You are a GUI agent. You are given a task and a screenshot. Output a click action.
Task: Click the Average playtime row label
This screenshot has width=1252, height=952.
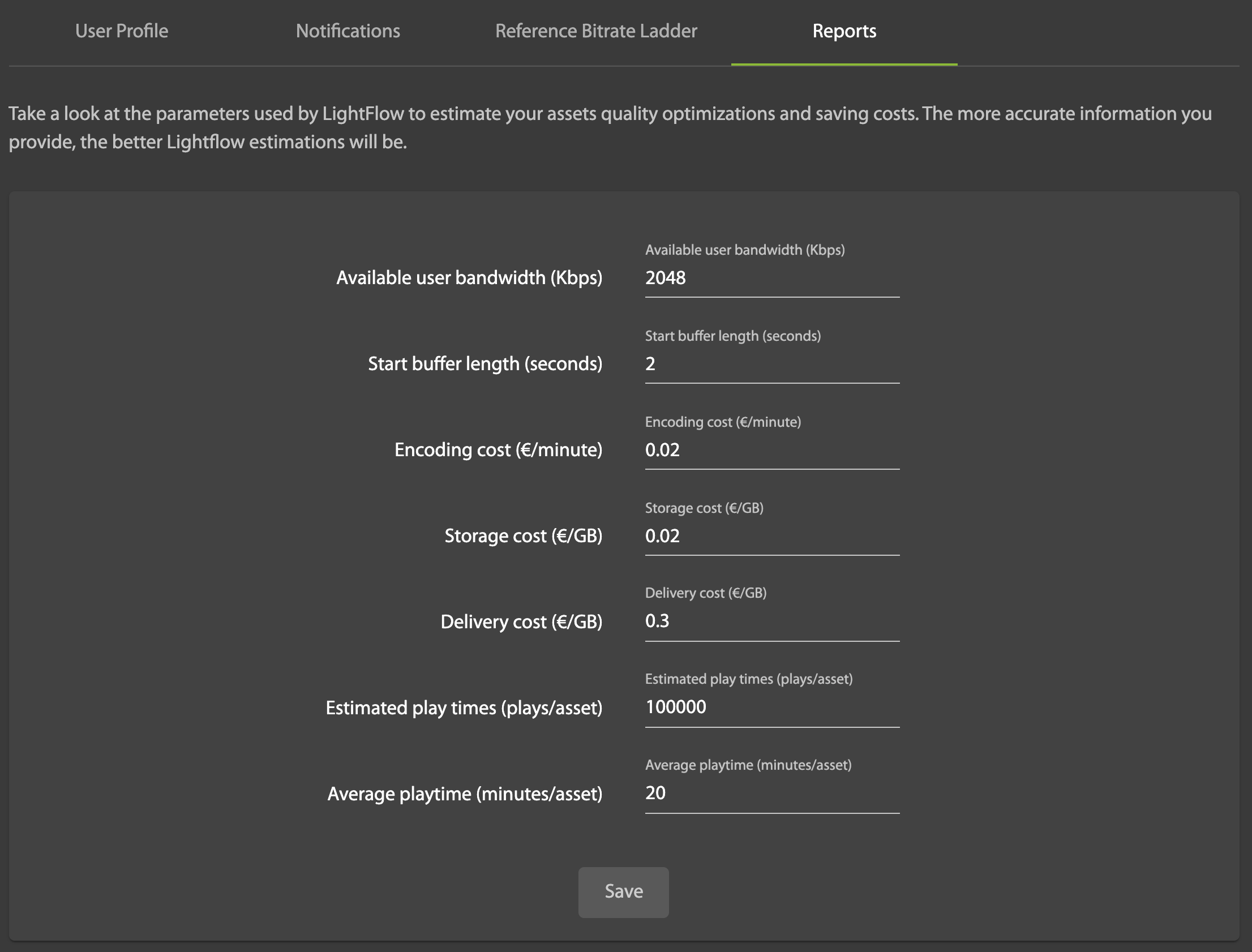465,795
